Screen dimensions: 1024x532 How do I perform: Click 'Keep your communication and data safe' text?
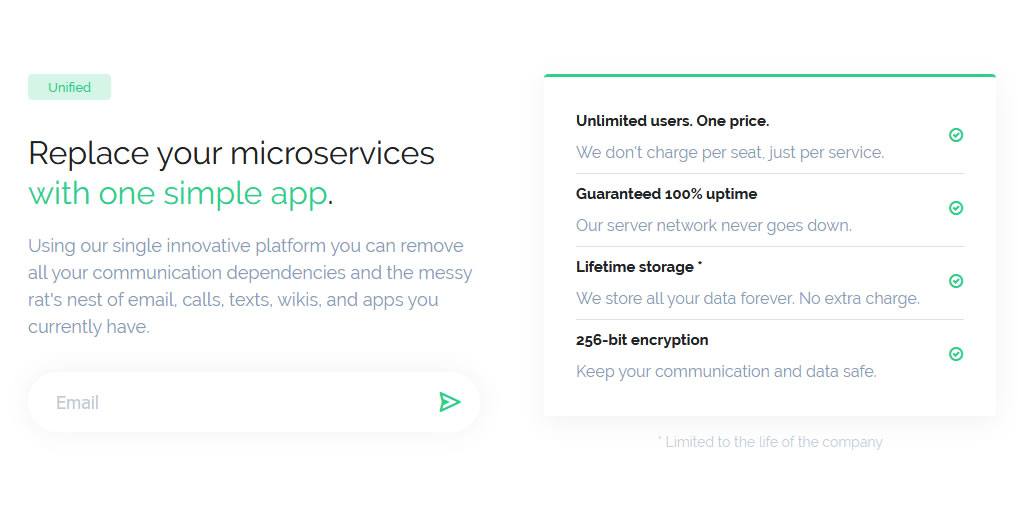(725, 372)
